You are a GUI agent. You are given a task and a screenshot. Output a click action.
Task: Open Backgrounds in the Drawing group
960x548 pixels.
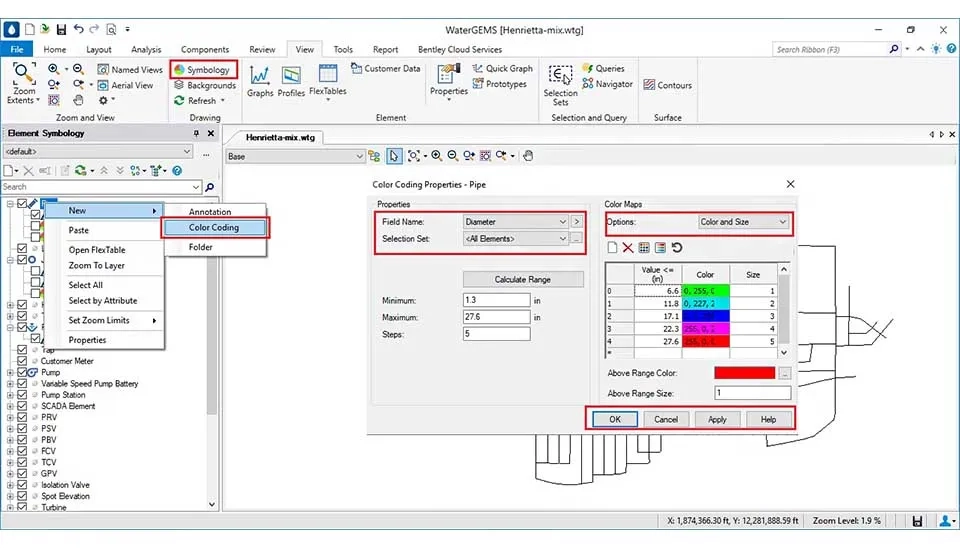point(204,85)
